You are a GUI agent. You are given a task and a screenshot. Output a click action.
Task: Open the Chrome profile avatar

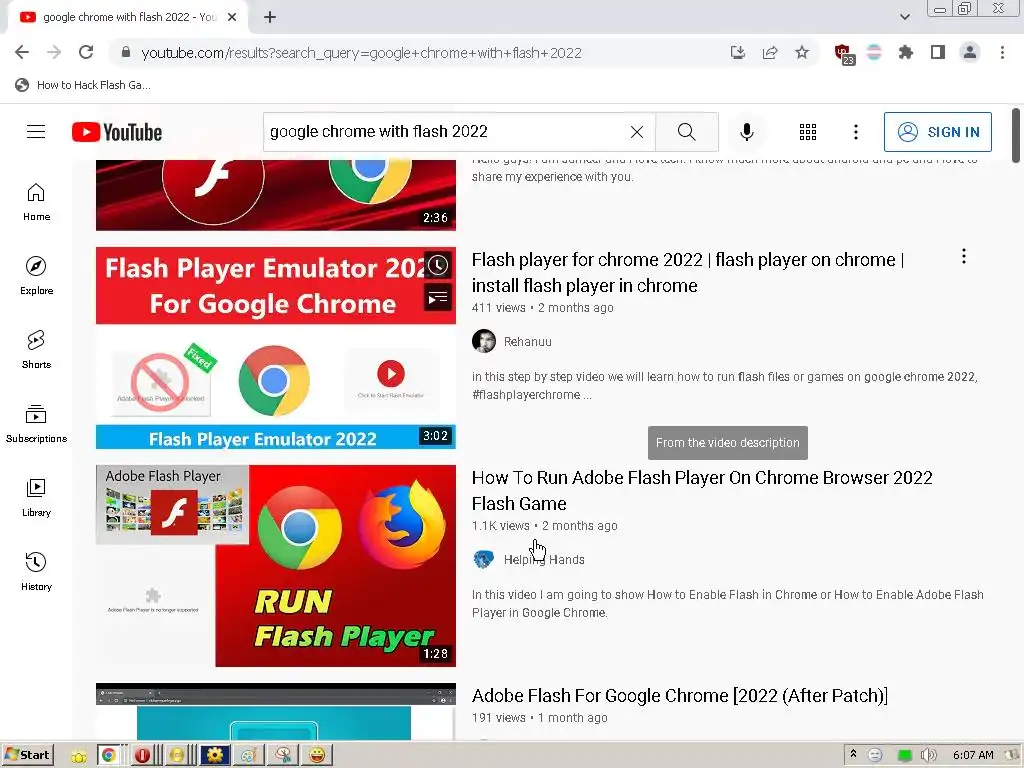pyautogui.click(x=970, y=52)
